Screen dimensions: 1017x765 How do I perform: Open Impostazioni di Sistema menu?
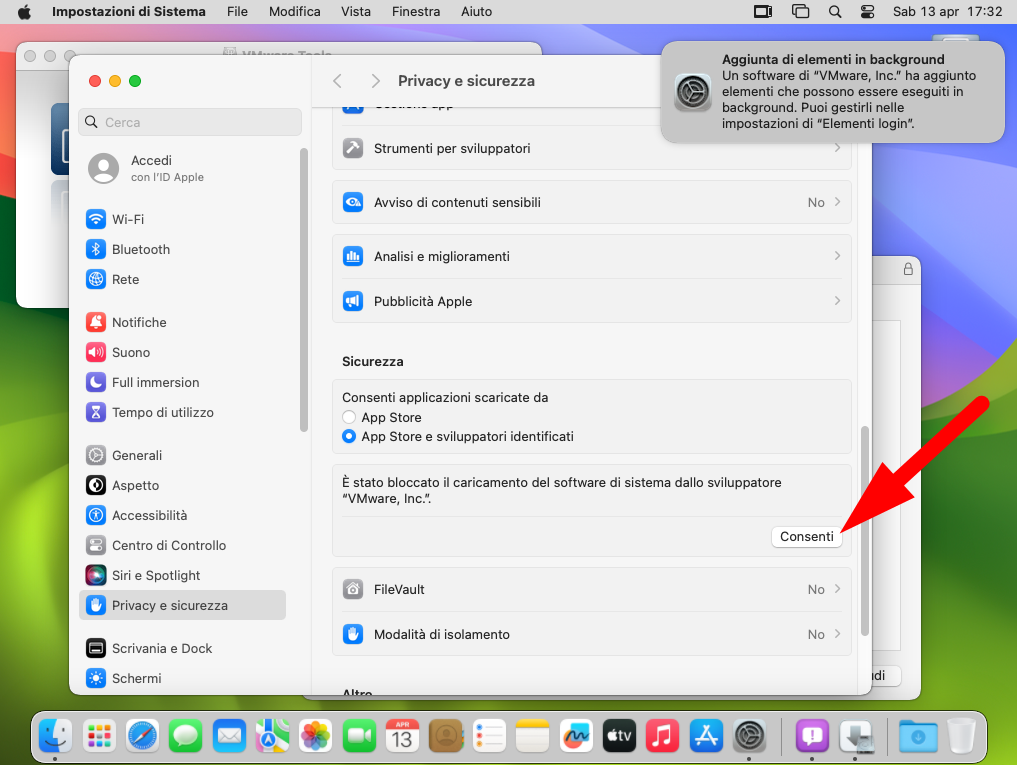pos(128,12)
